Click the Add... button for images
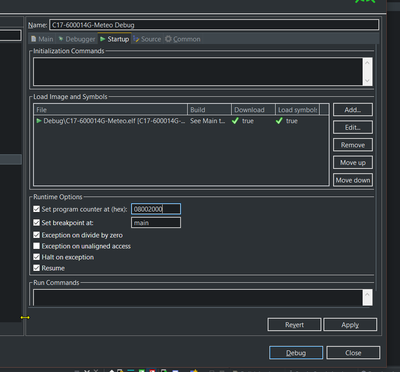Screen dimensions: 400x372 353,110
